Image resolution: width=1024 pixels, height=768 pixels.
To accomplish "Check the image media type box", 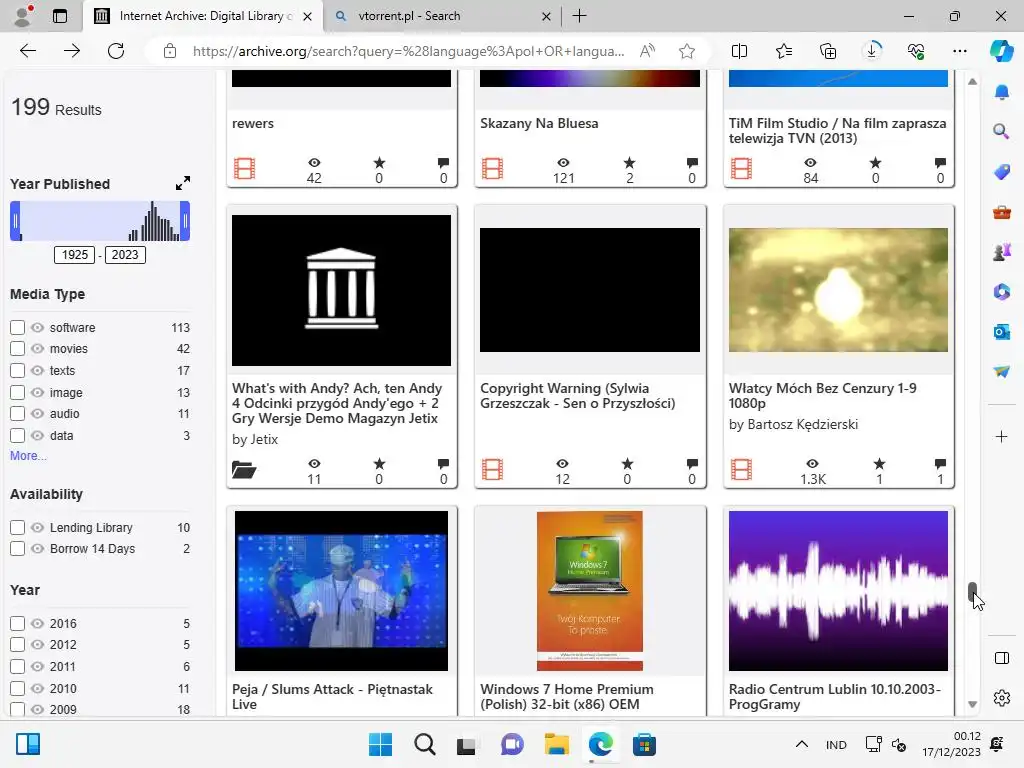I will click(18, 392).
